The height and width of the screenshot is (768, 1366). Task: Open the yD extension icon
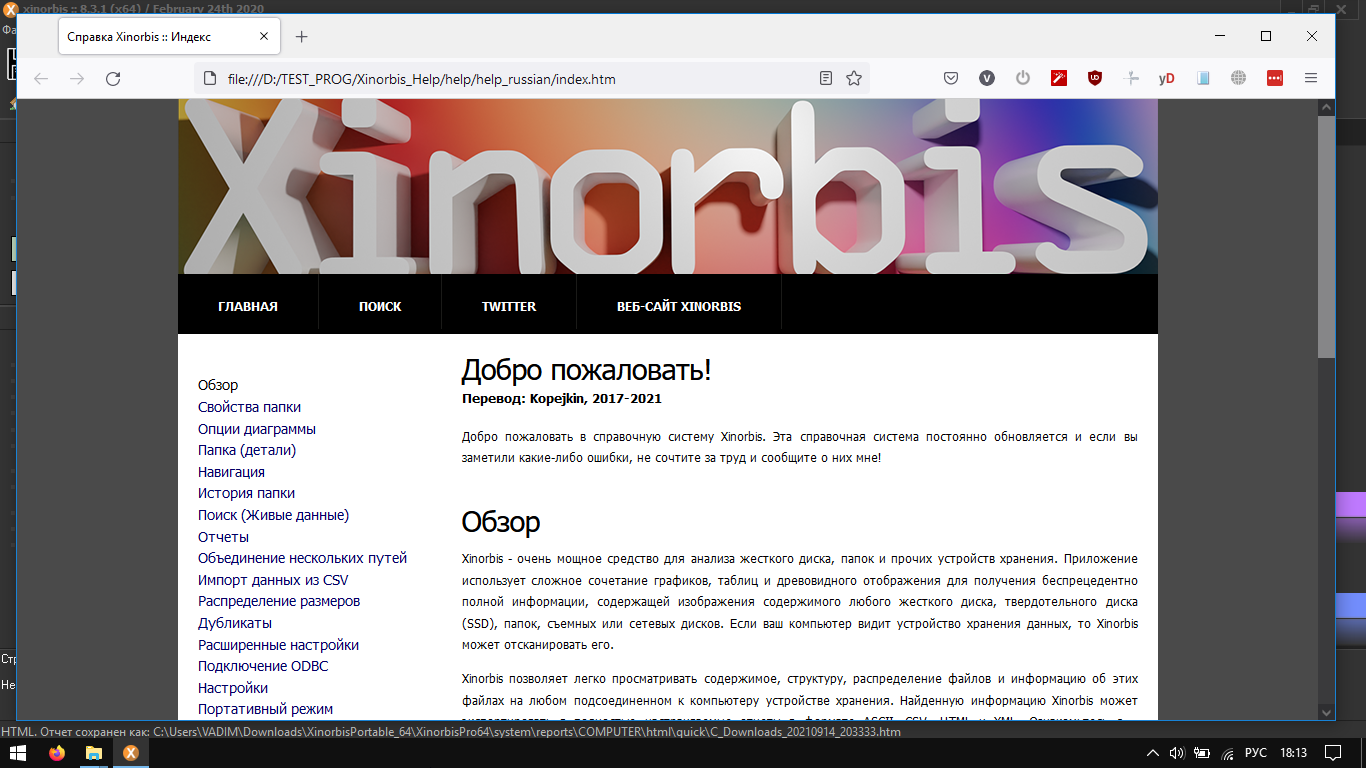pos(1167,78)
